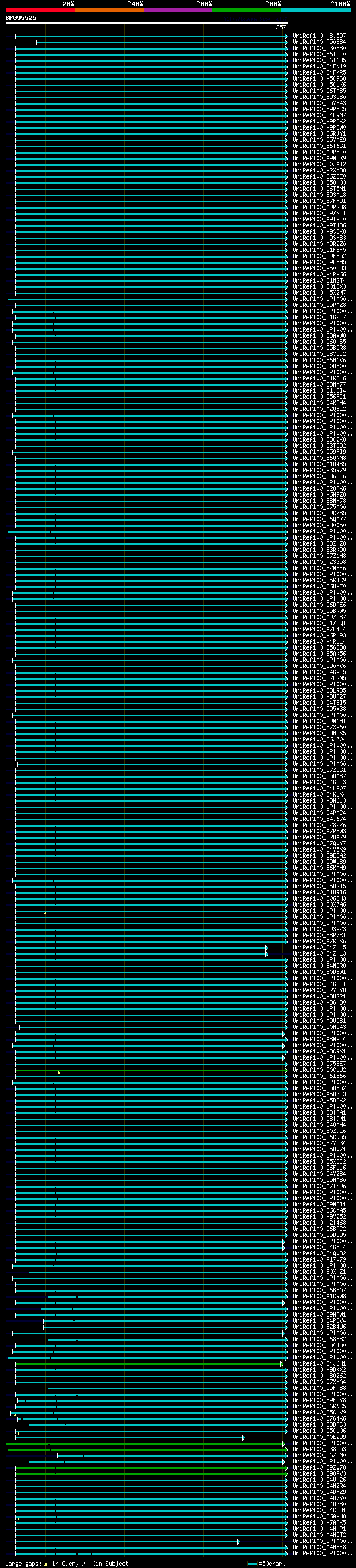Click the yellow gap marker on Q0CUU2 row
356x1568 pixels.
click(58, 1072)
